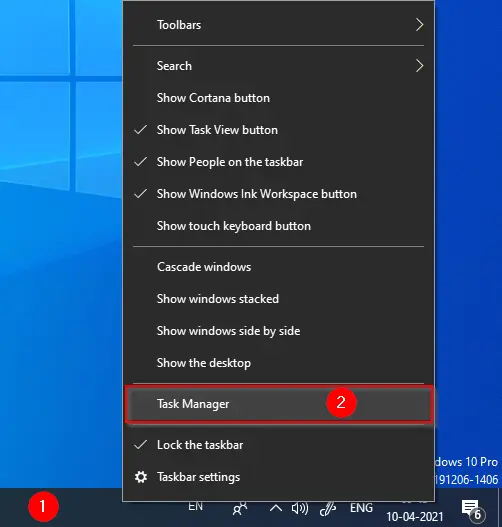Expand the Search submenu arrow
Image resolution: width=502 pixels, height=527 pixels.
click(419, 66)
